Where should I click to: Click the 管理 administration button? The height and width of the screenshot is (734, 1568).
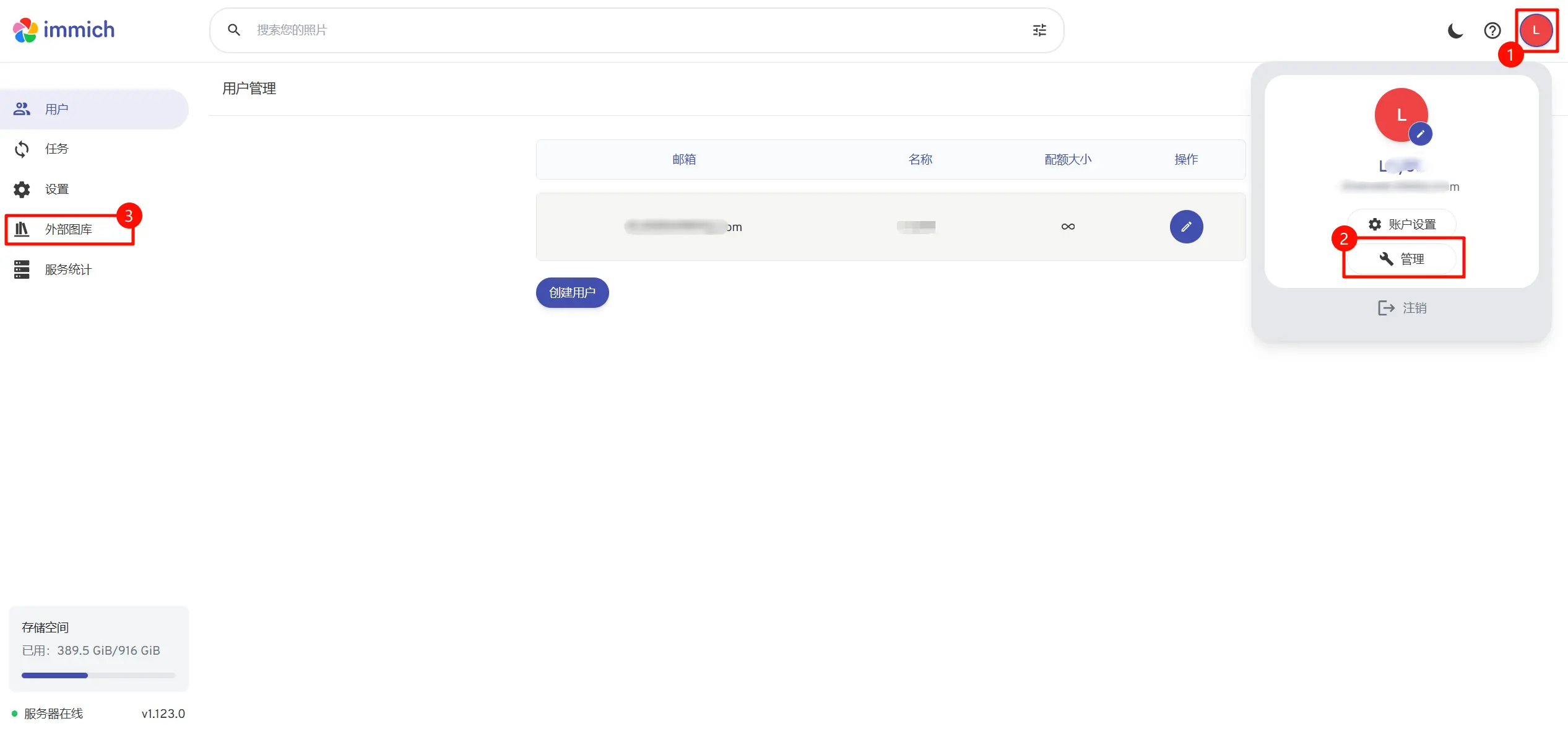(x=1402, y=259)
